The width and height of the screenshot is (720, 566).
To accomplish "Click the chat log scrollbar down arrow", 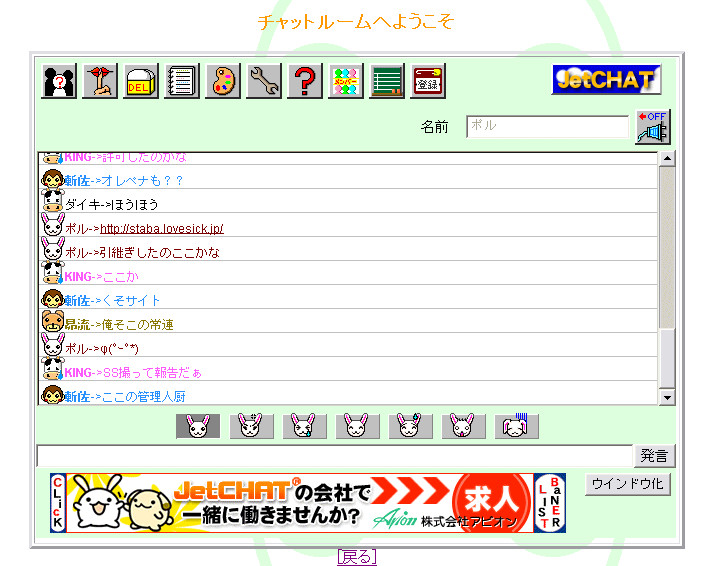I will (667, 397).
